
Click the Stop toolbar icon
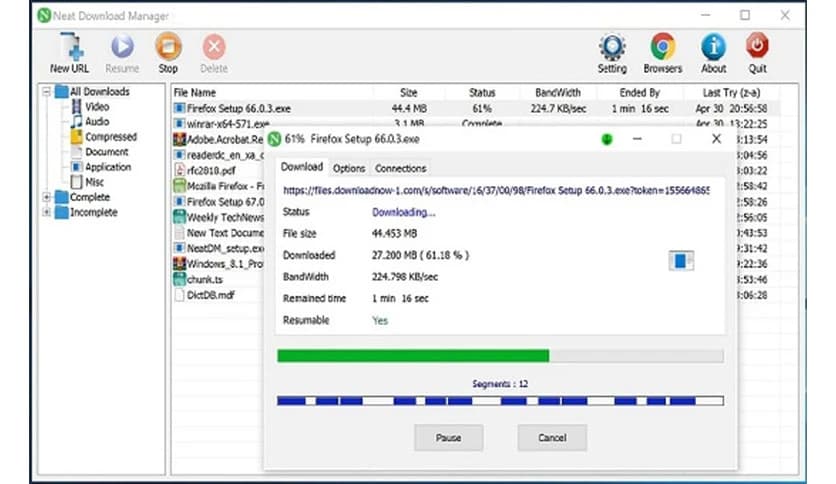click(168, 53)
